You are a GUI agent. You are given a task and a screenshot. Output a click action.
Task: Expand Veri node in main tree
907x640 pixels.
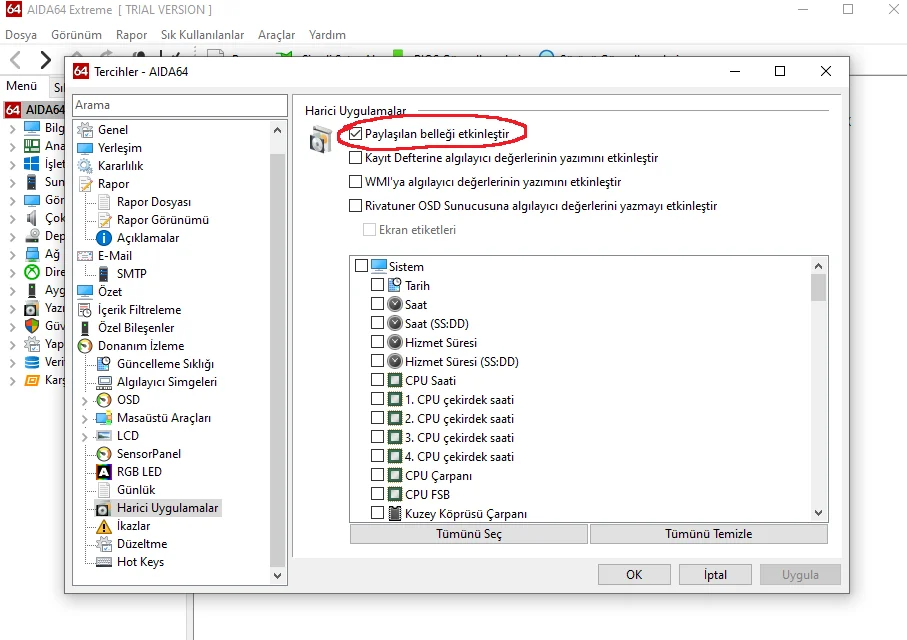coord(12,363)
